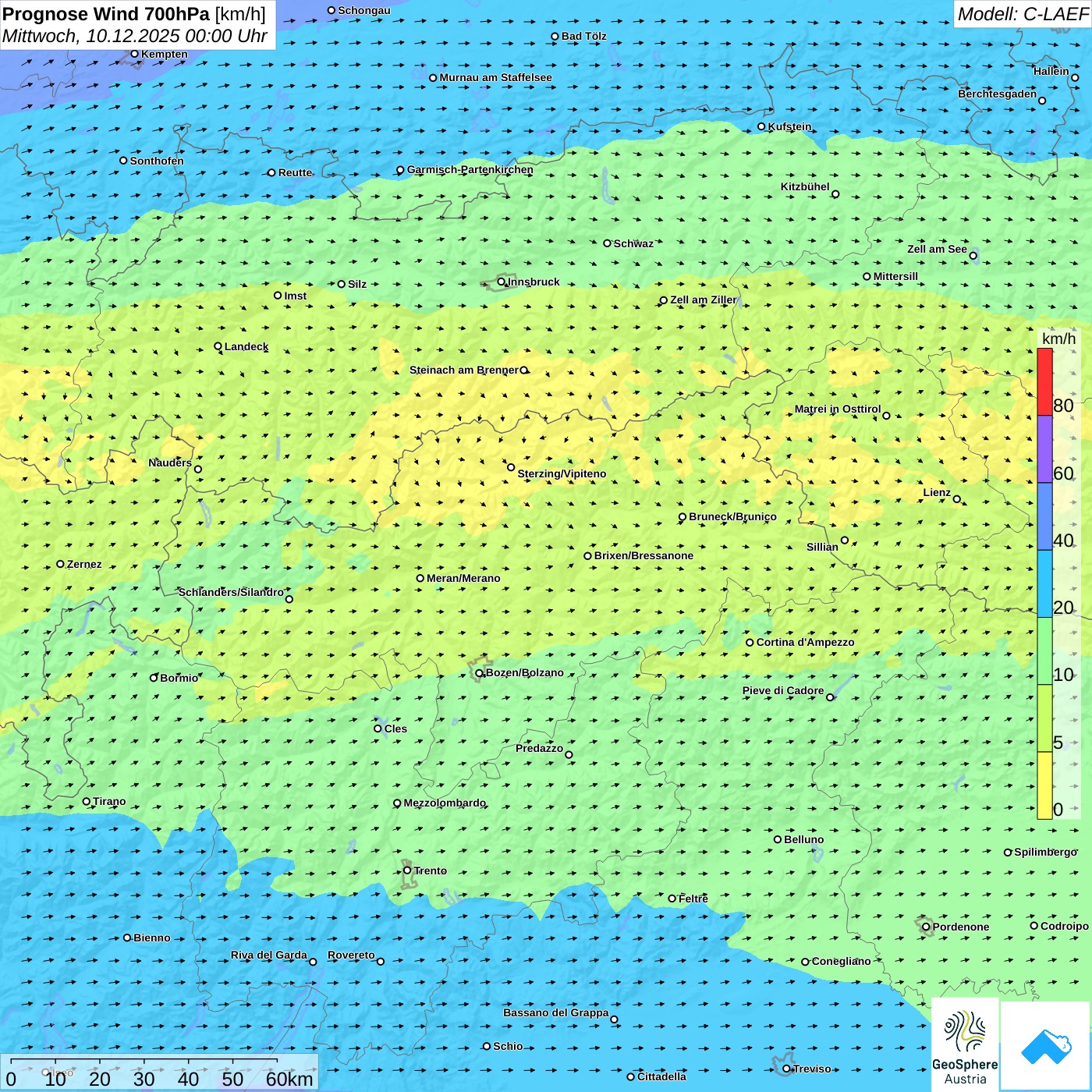The image size is (1092, 1092).
Task: Click the Garmisch-Partenkirchen marker circle
Action: 400,170
